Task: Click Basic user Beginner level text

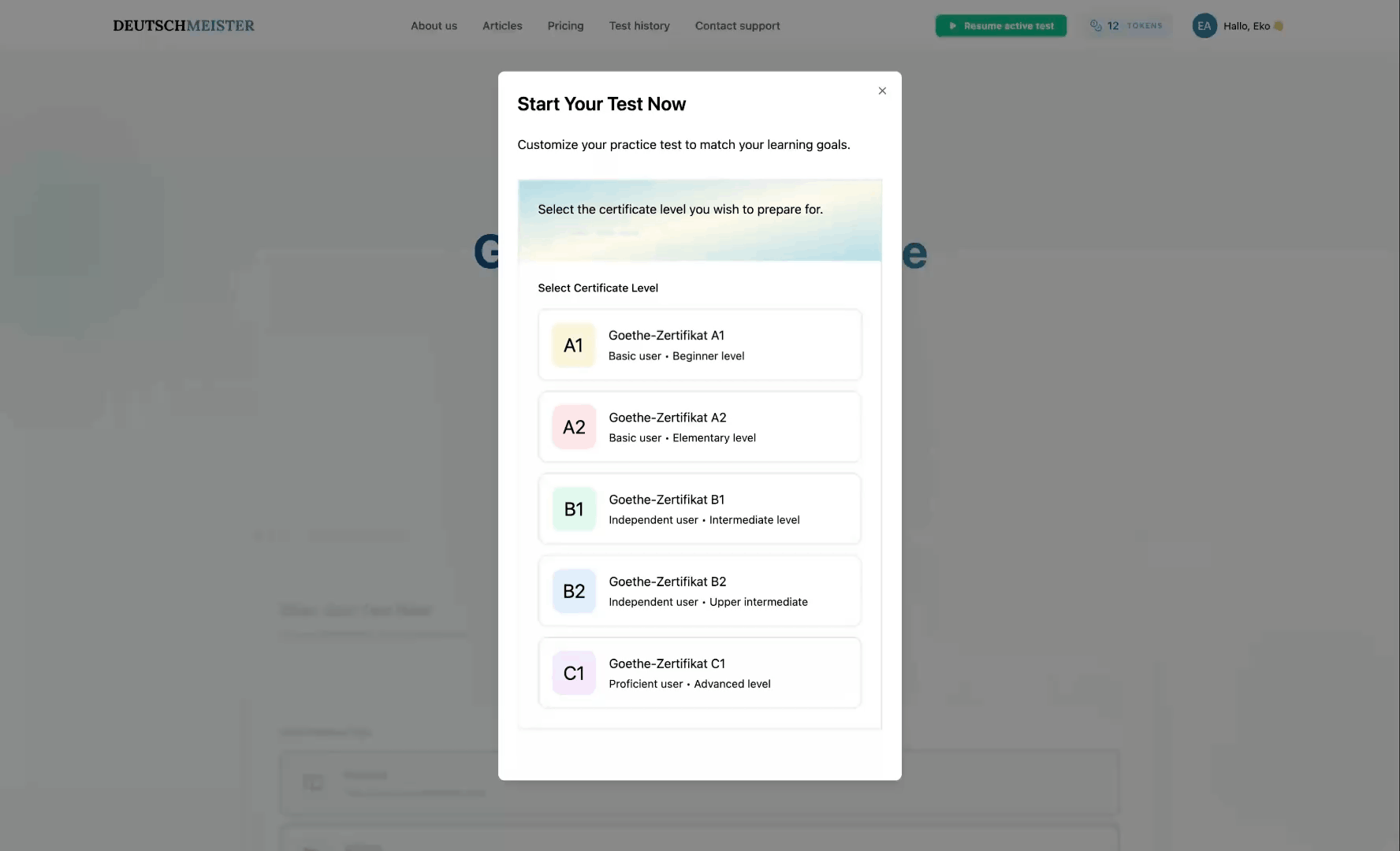Action: click(676, 356)
